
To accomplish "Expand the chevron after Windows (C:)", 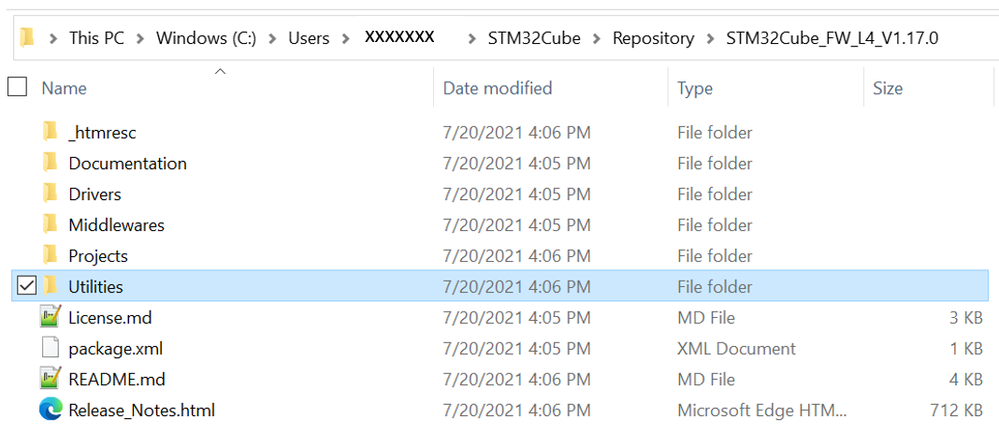I will pos(273,38).
